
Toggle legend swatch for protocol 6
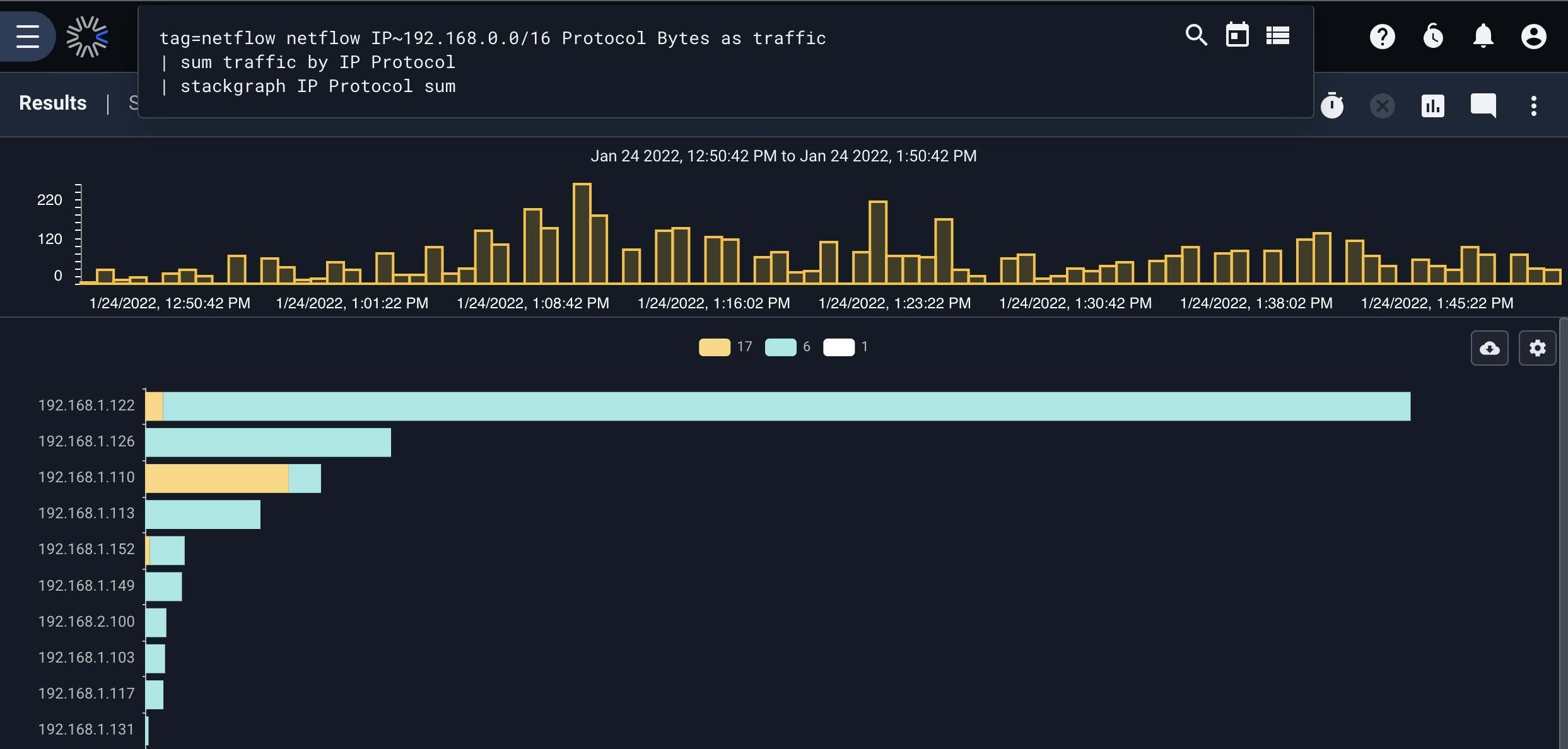tap(780, 347)
